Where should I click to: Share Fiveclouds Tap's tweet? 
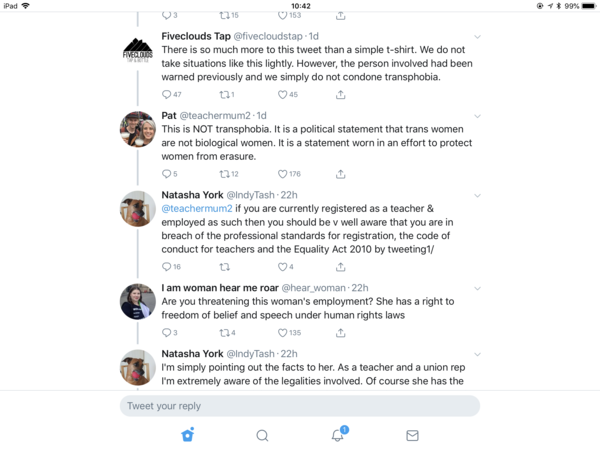click(x=340, y=95)
